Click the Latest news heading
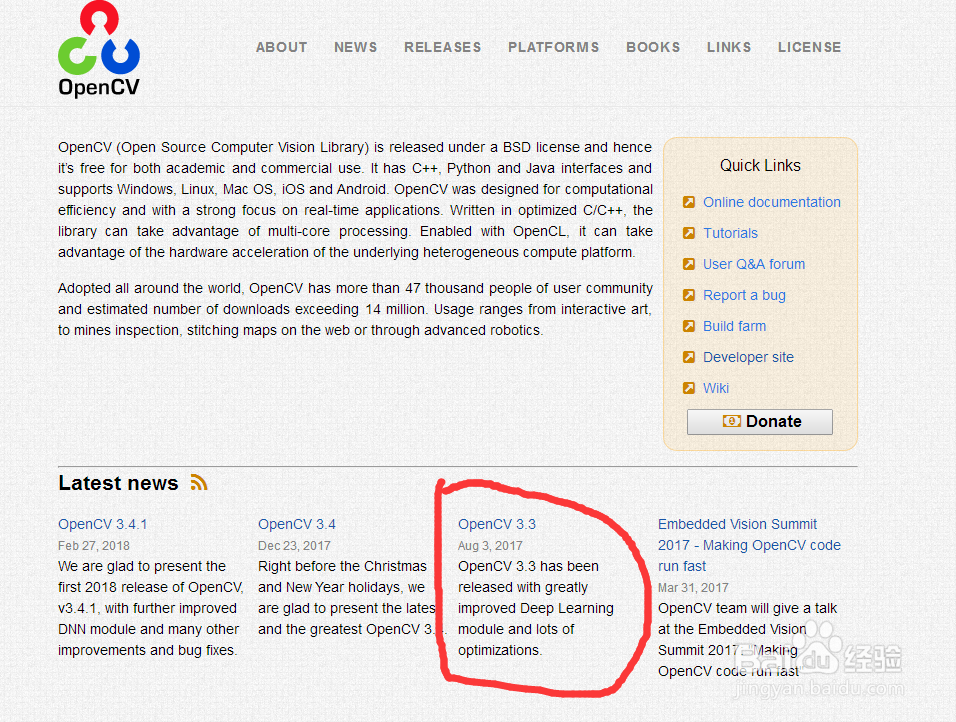 [x=118, y=483]
